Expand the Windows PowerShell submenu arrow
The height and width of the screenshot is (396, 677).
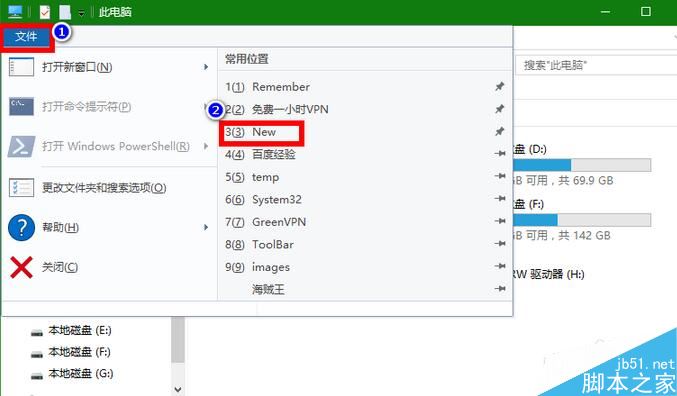coord(206,146)
